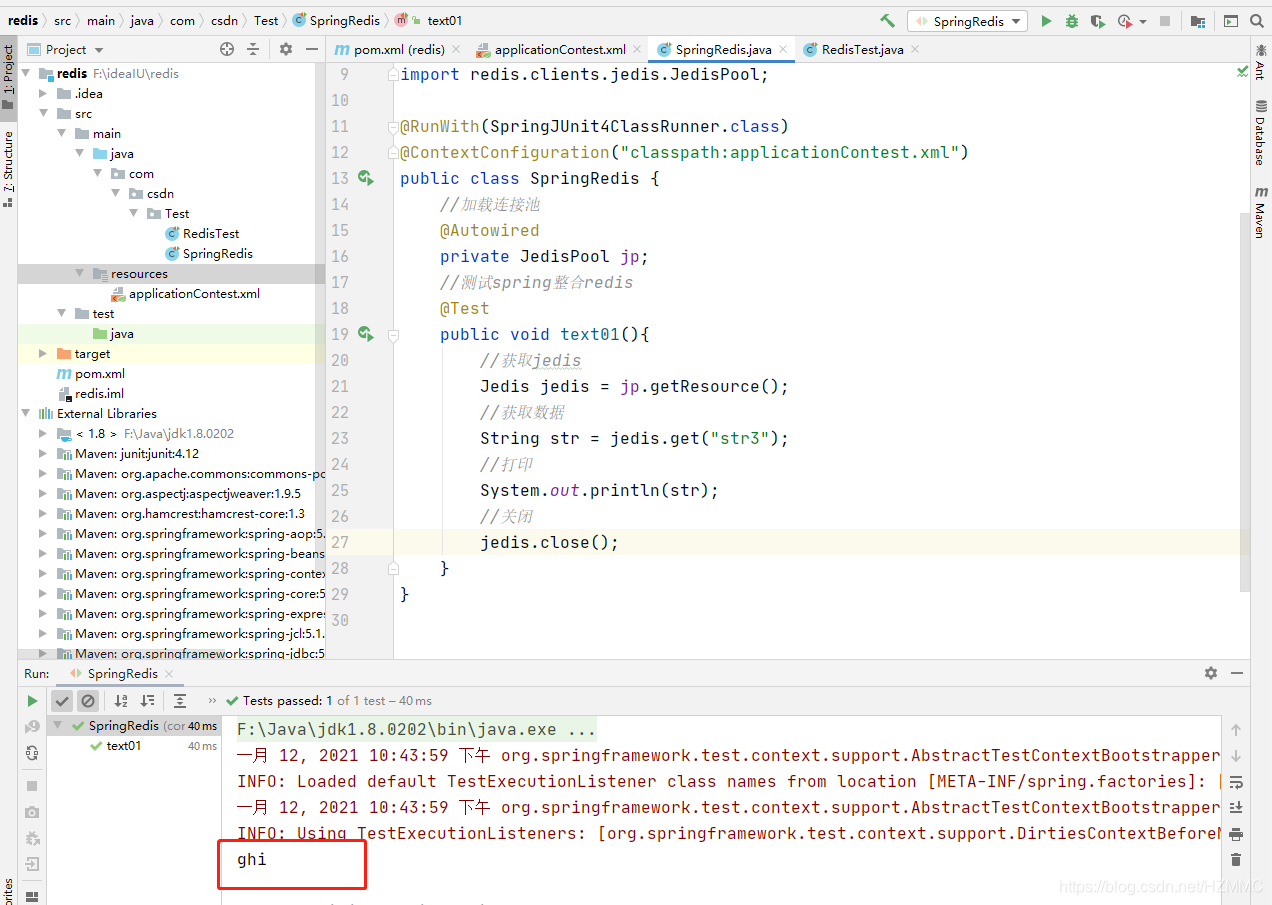Select pom.xml in project tree
This screenshot has width=1272, height=905.
point(100,373)
